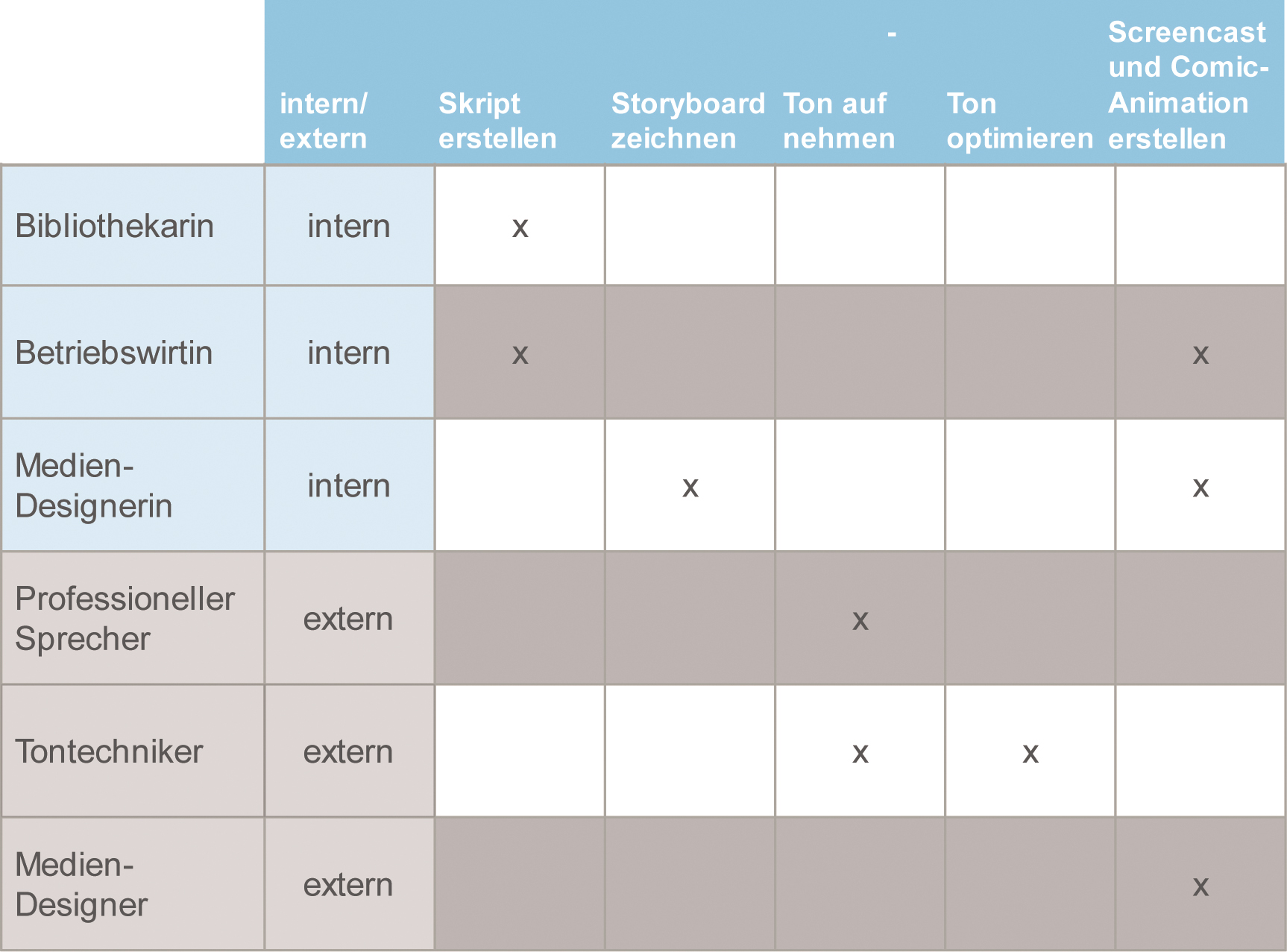Select the intern cell in Bibliothekarin row
The width and height of the screenshot is (1287, 952).
coord(349,226)
